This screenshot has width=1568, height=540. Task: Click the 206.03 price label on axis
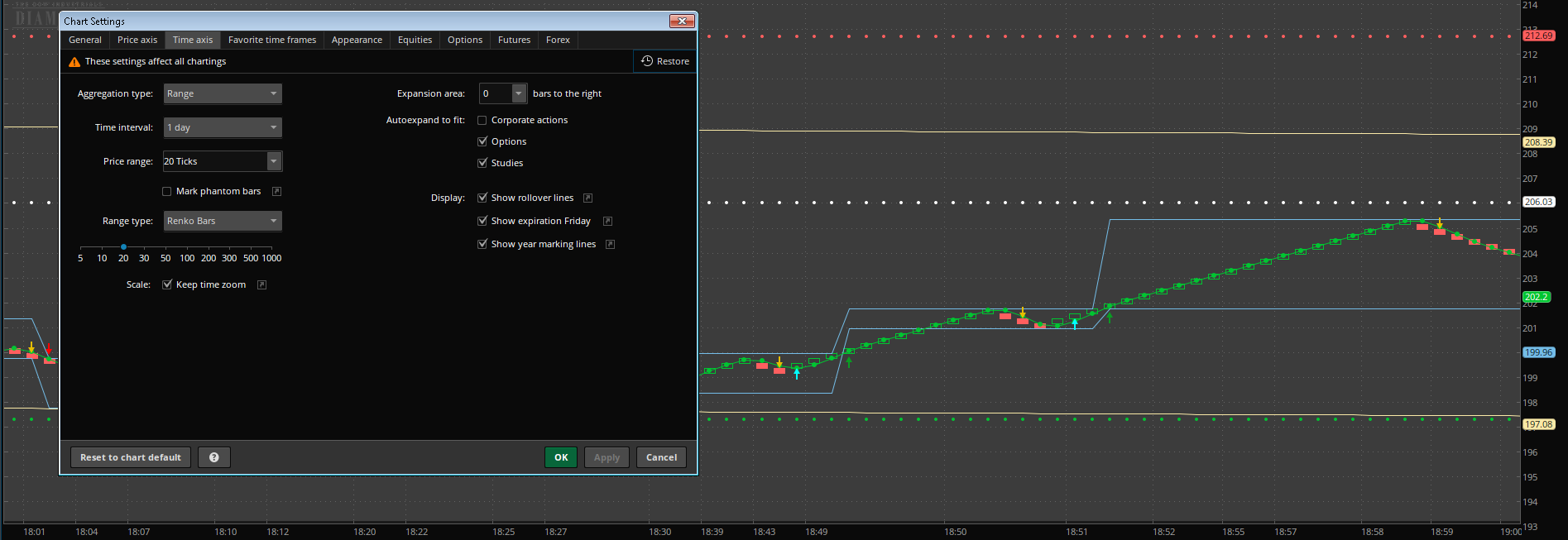click(x=1539, y=202)
